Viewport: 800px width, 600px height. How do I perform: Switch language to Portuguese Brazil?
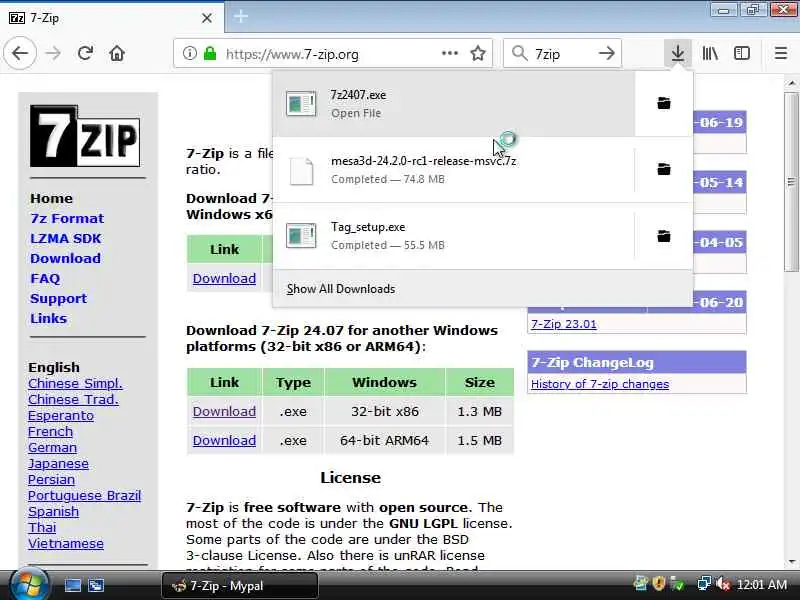point(84,495)
